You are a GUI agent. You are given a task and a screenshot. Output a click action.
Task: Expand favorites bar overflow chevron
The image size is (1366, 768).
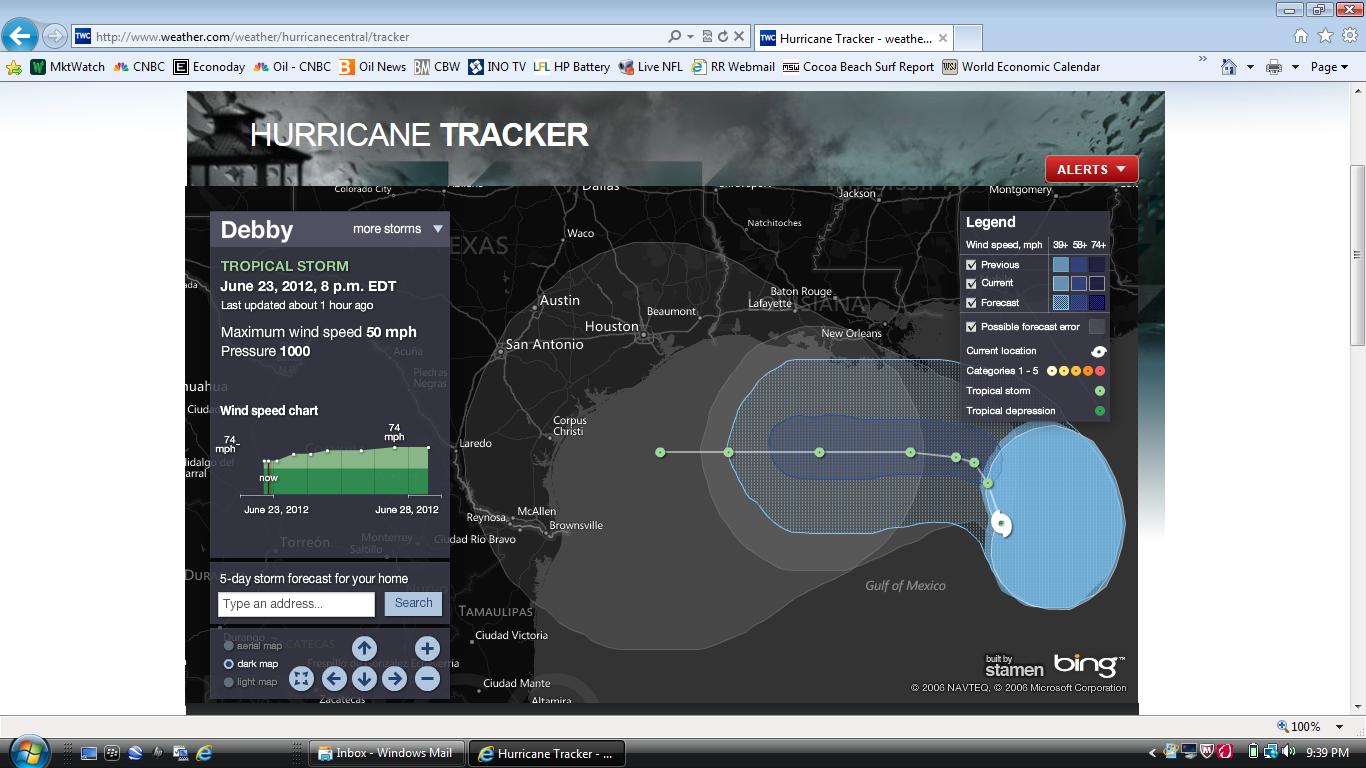[1202, 61]
